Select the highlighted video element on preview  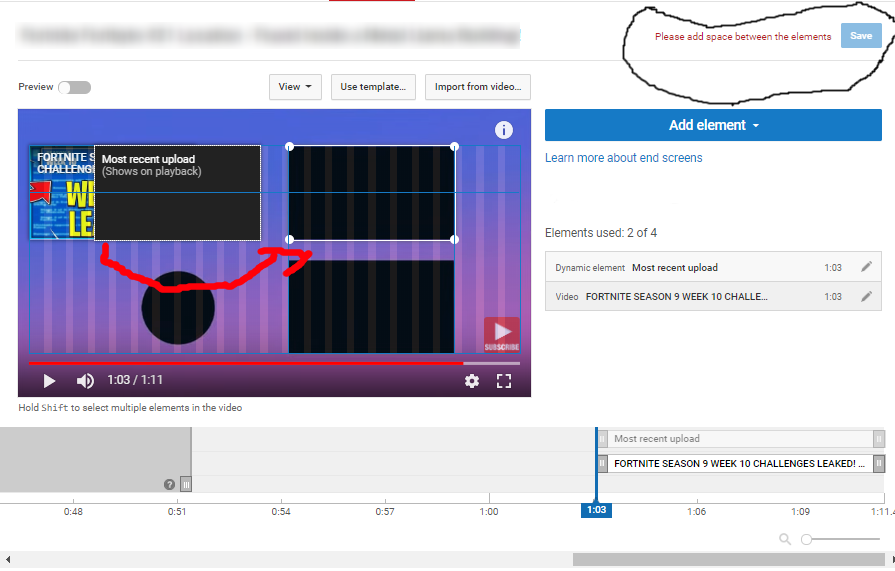pos(372,193)
